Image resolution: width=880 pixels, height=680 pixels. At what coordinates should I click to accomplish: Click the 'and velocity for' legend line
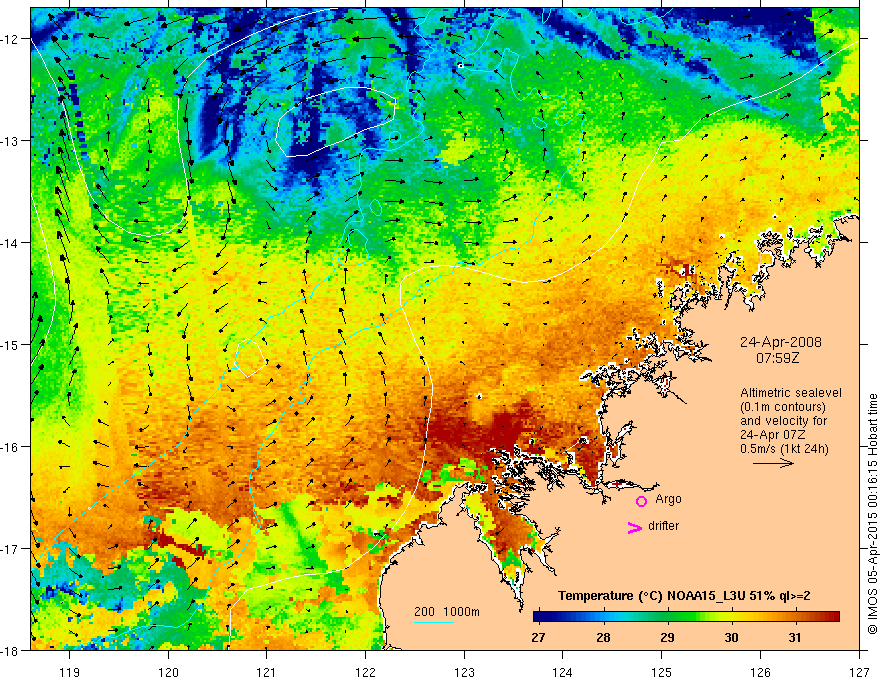pos(783,421)
